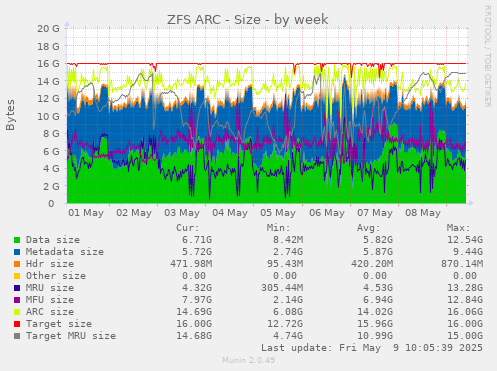
Task: Click ARC size current value 14.69G
Action: [194, 312]
